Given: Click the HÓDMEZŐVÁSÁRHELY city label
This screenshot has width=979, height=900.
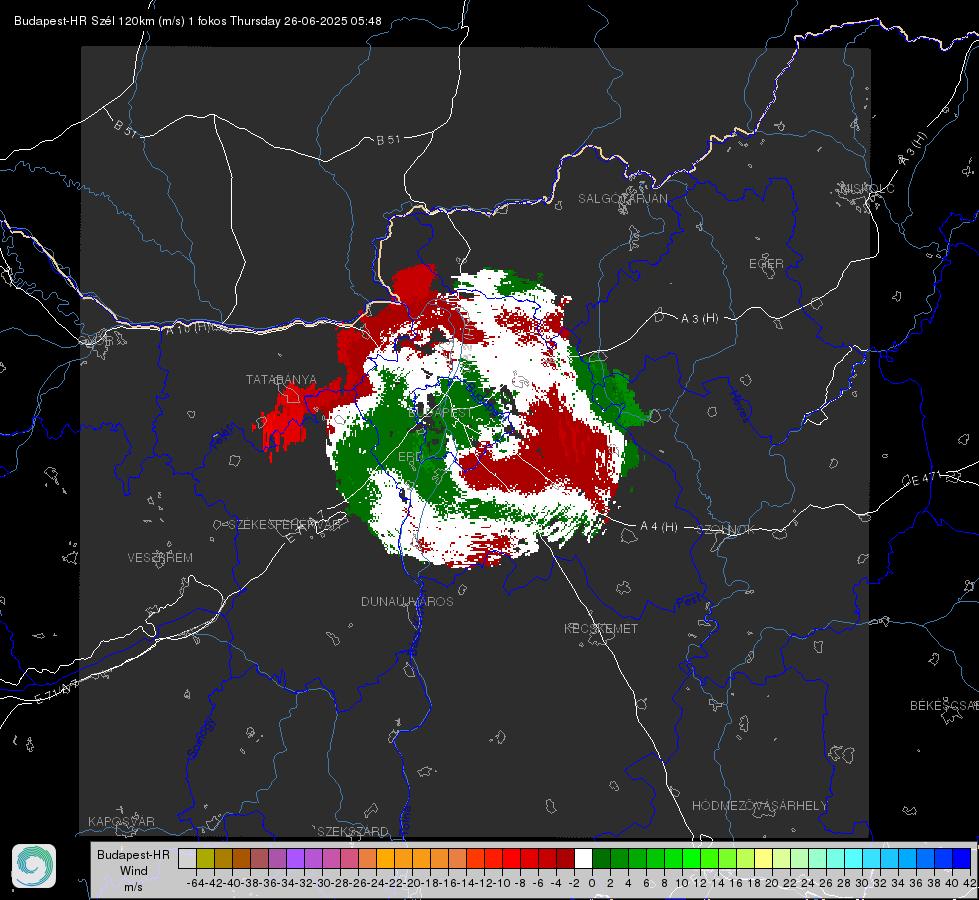Looking at the screenshot, I should pyautogui.click(x=759, y=806).
